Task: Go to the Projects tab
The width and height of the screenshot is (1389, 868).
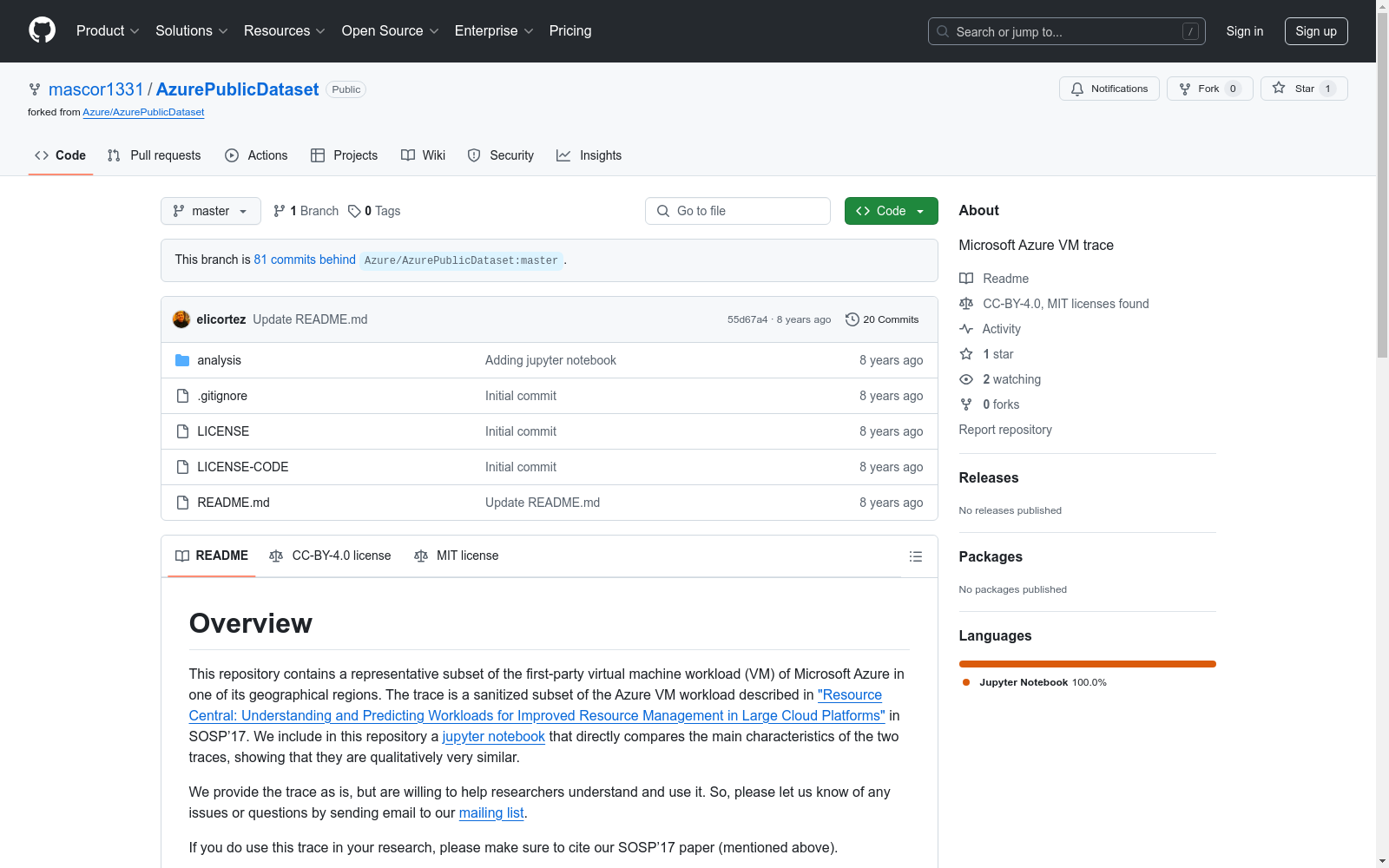Action: pyautogui.click(x=345, y=155)
